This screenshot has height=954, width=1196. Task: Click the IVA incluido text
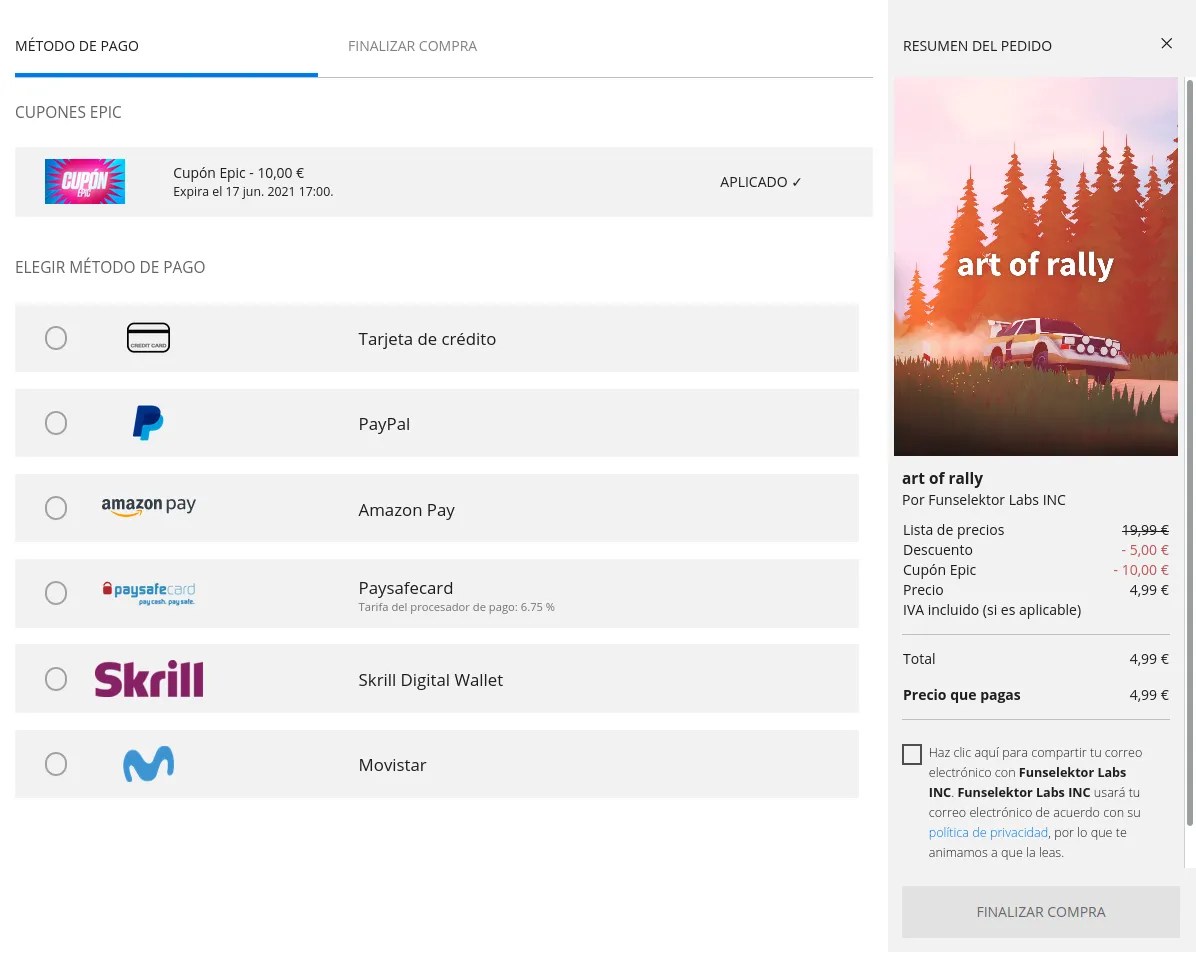(x=992, y=610)
